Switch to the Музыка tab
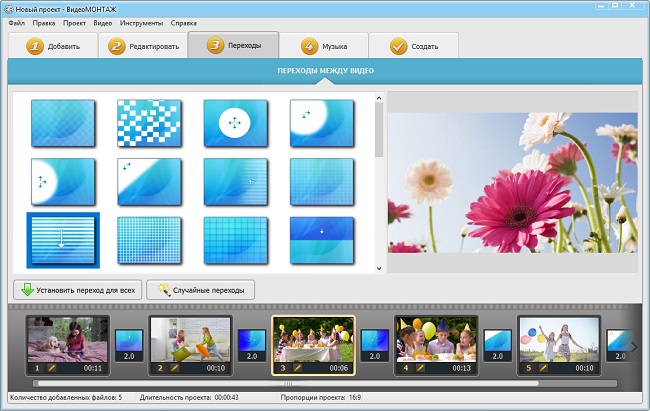The width and height of the screenshot is (650, 411). (x=323, y=46)
